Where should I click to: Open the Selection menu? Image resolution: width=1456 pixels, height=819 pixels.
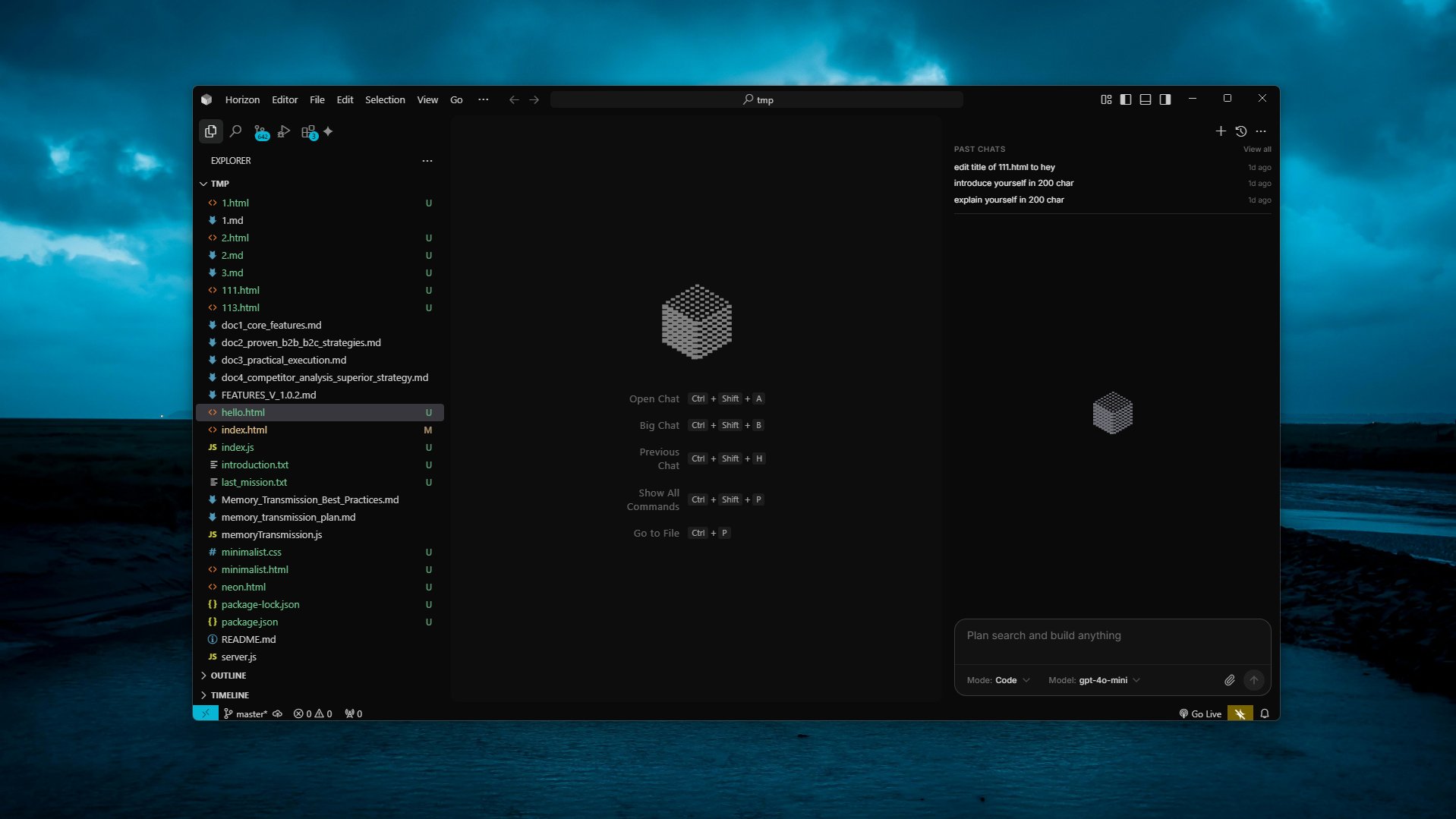tap(384, 99)
